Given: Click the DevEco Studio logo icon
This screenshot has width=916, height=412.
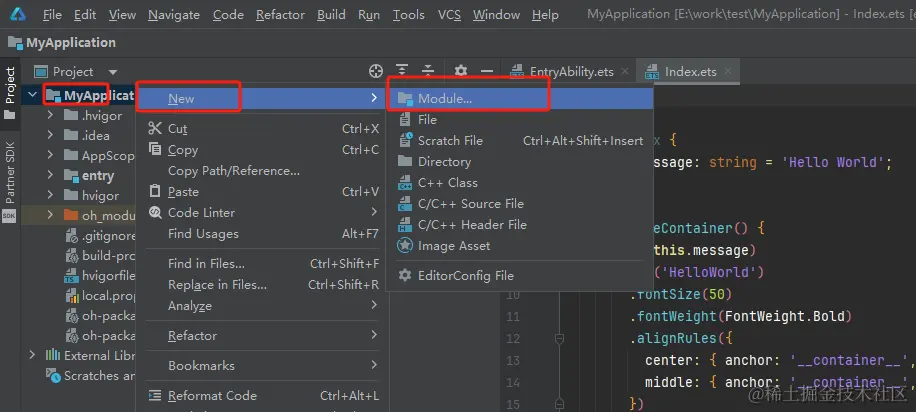Looking at the screenshot, I should click(18, 14).
